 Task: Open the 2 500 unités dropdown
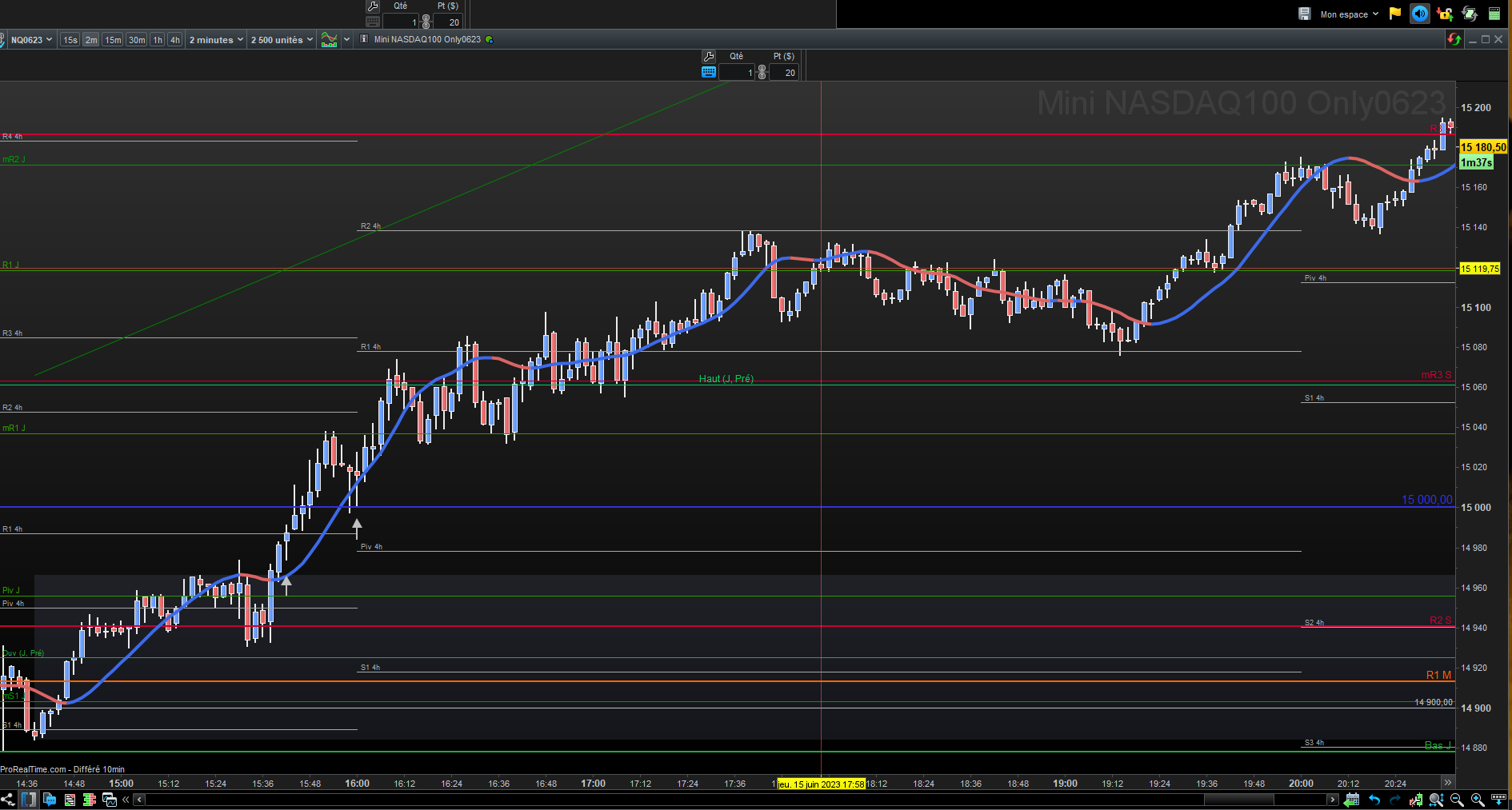click(x=282, y=39)
